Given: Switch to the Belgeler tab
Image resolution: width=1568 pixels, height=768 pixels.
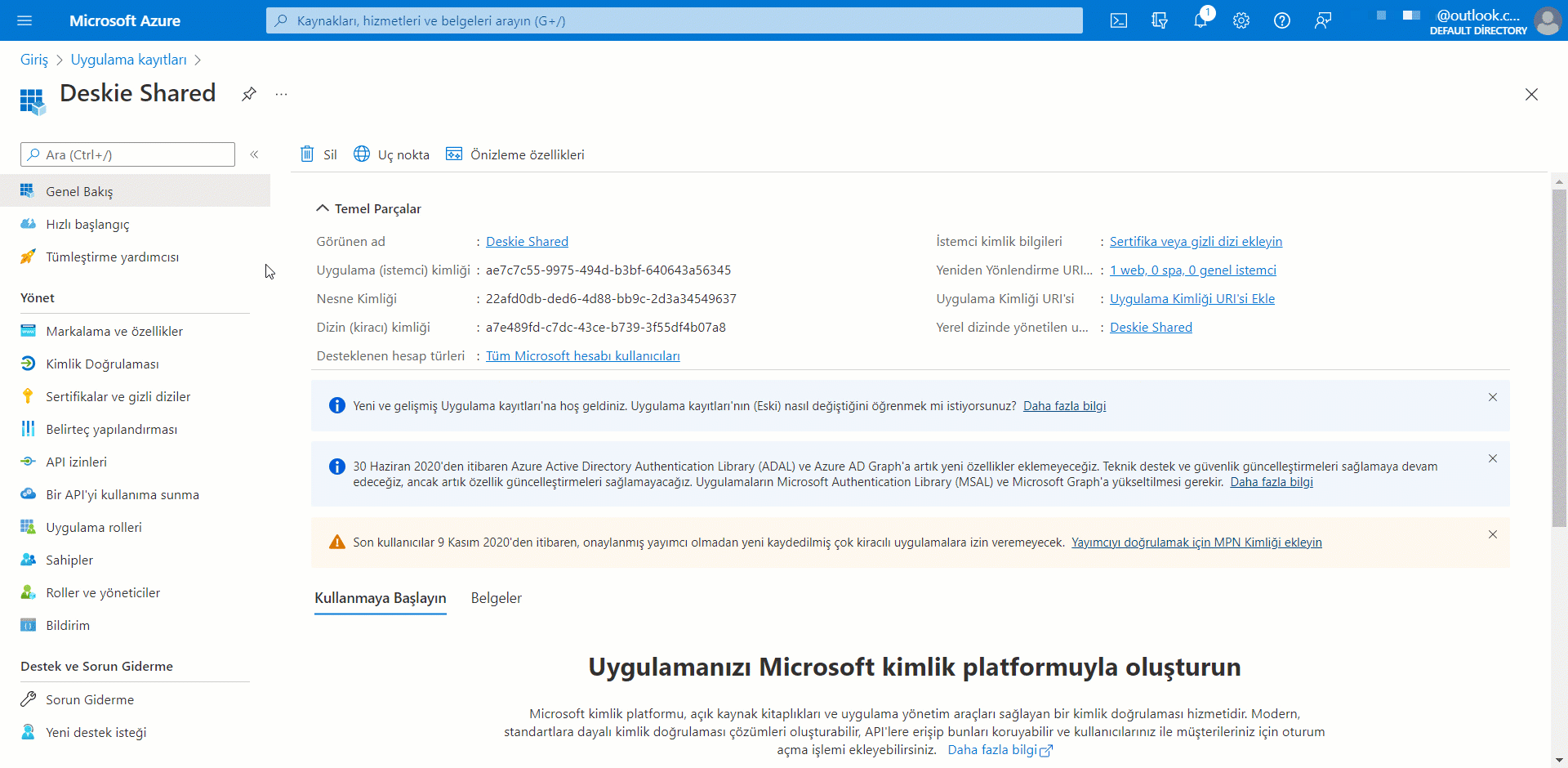Looking at the screenshot, I should pos(497,598).
